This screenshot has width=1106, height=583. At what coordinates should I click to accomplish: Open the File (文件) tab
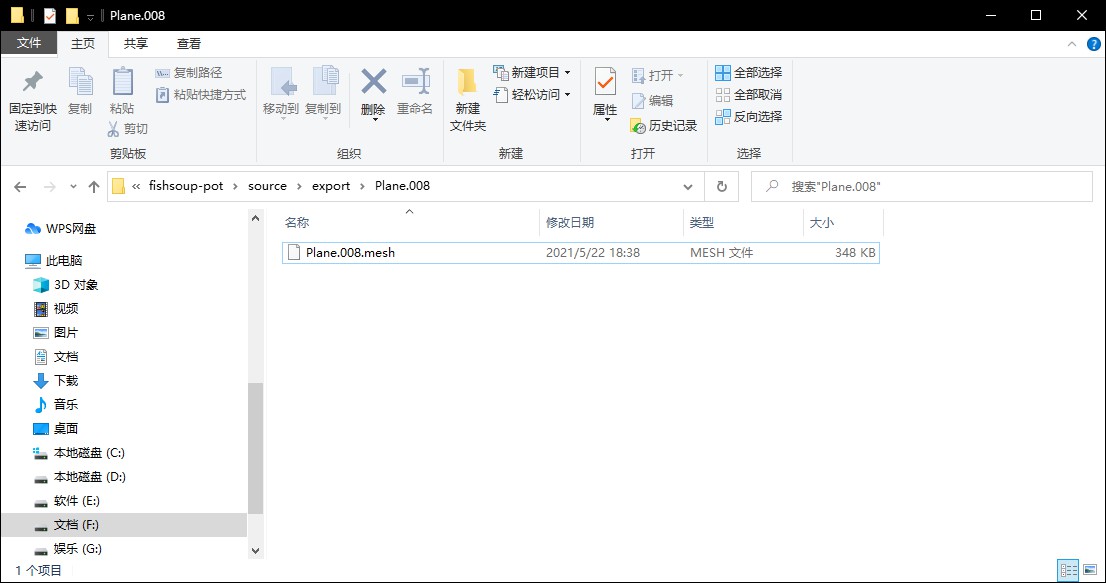click(x=29, y=43)
